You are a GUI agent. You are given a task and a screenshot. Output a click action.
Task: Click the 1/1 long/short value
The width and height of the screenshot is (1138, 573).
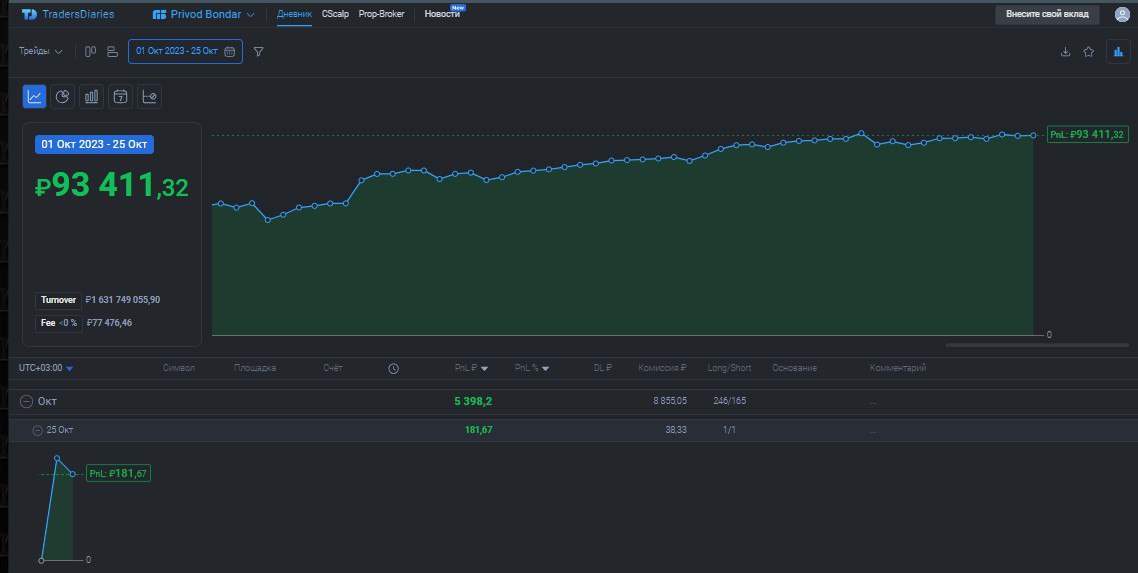tap(729, 430)
